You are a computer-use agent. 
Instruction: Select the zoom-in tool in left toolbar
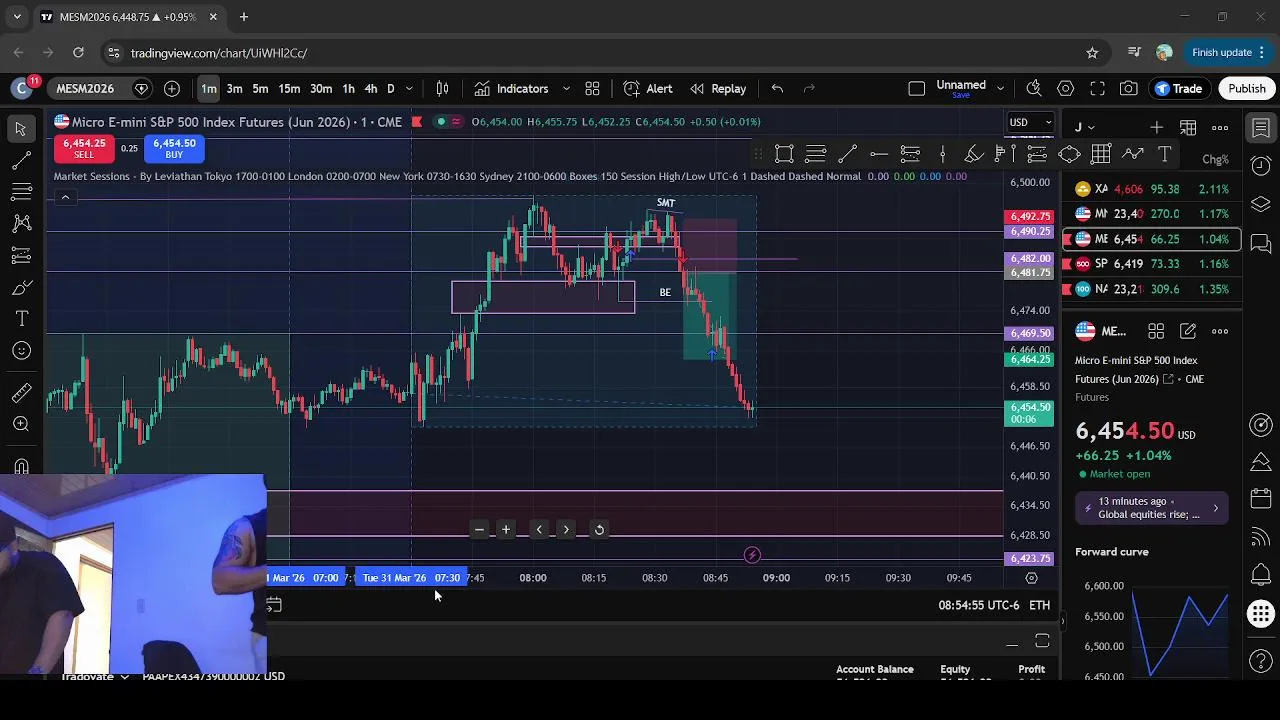pos(21,424)
